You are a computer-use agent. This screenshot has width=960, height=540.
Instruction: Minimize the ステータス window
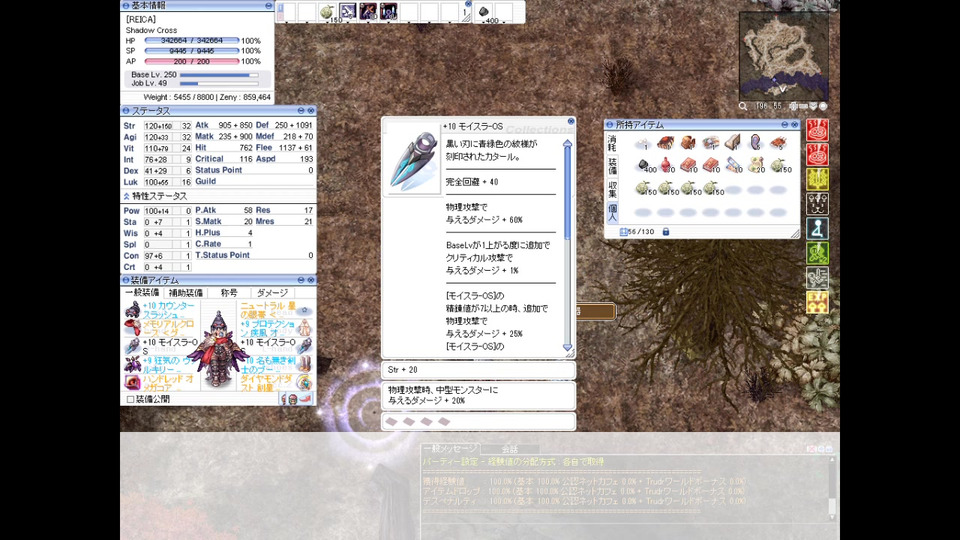[301, 111]
